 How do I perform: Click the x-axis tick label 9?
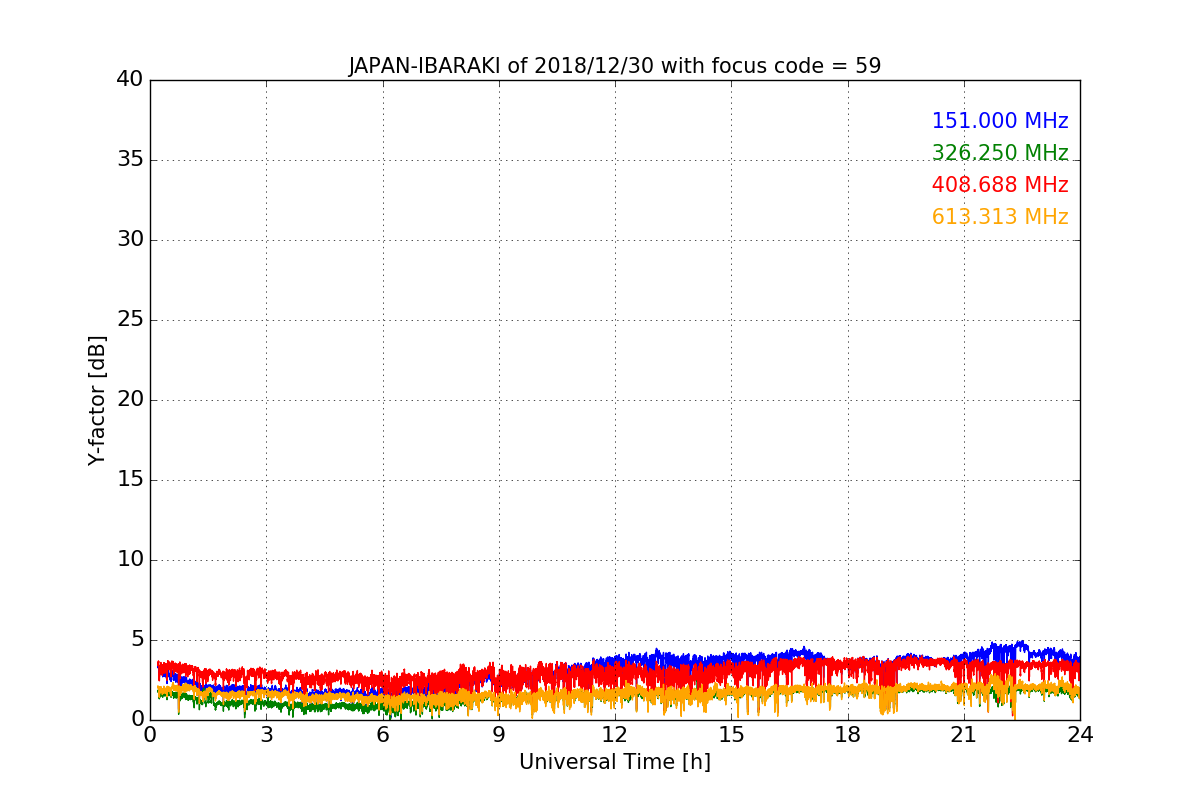coord(499,735)
